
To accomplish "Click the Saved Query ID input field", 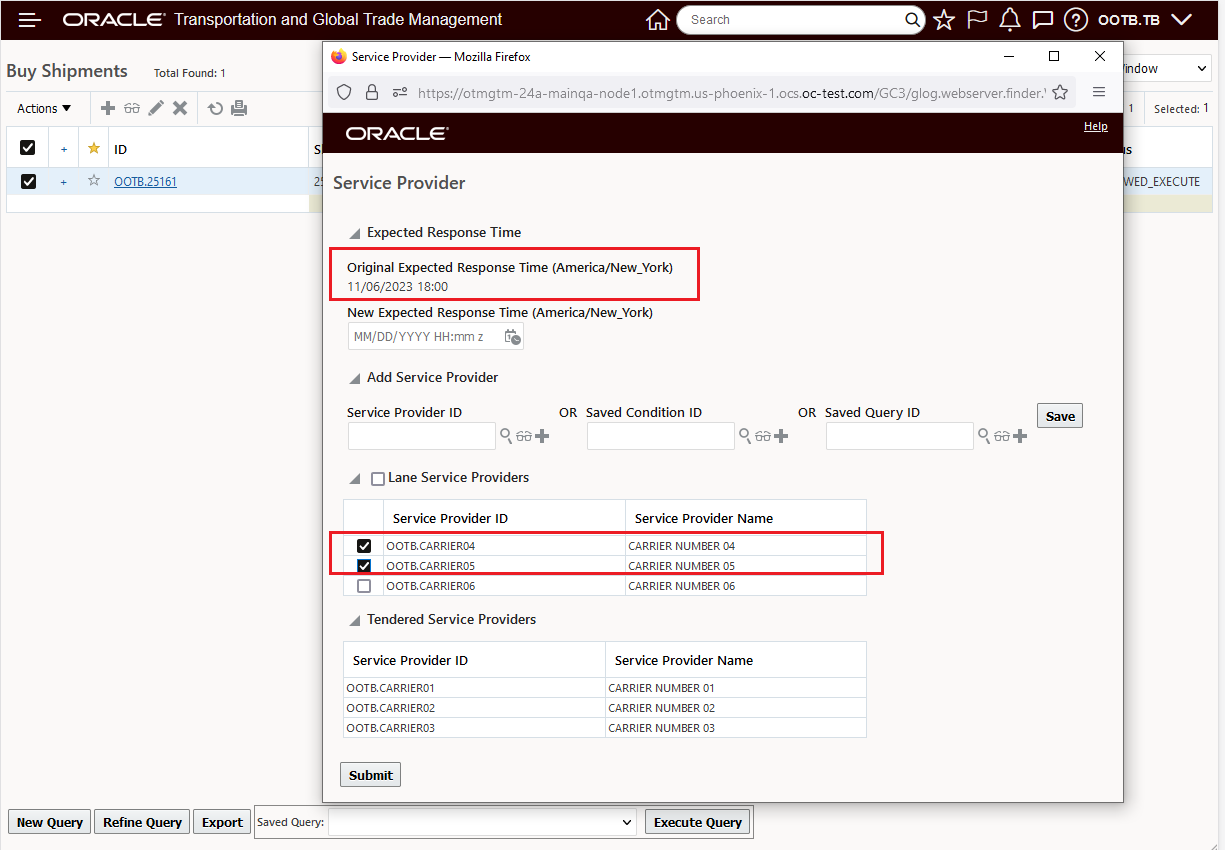I will (x=900, y=436).
